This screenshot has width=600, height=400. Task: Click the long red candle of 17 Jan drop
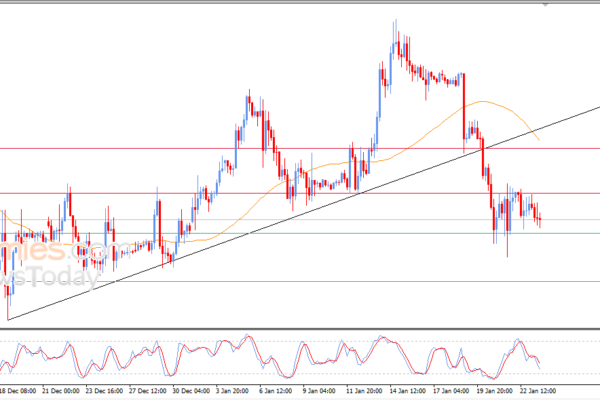[464, 110]
